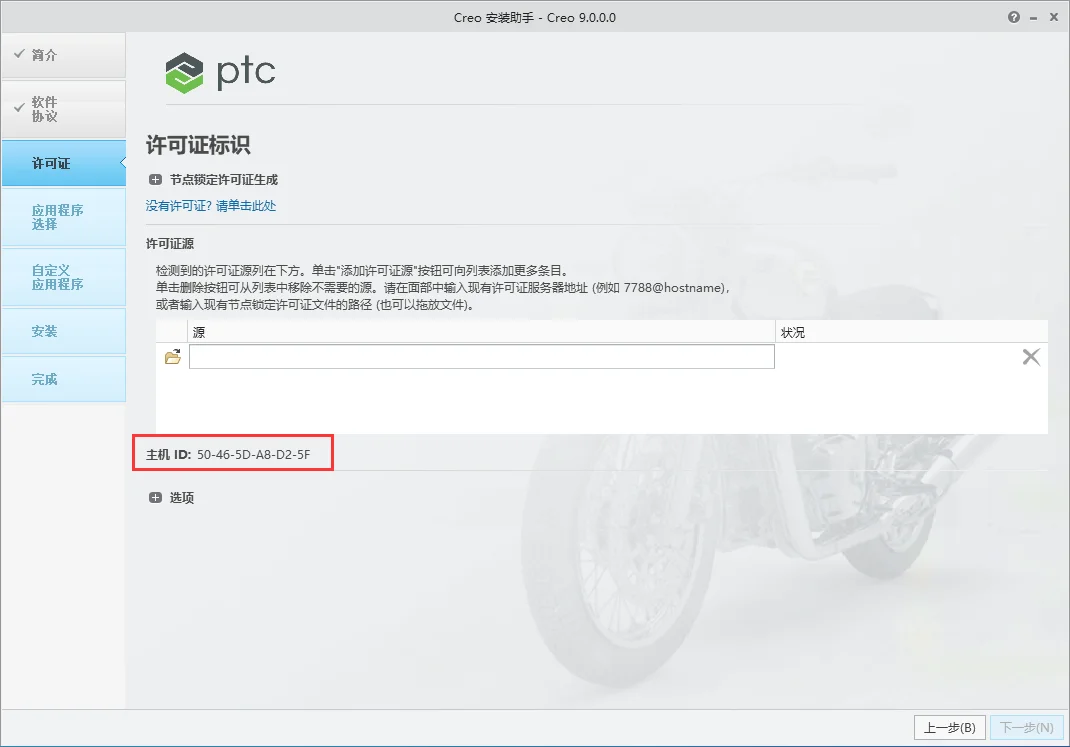Go to the 软件协议 step
Screen dimensions: 1070x747
coord(63,109)
